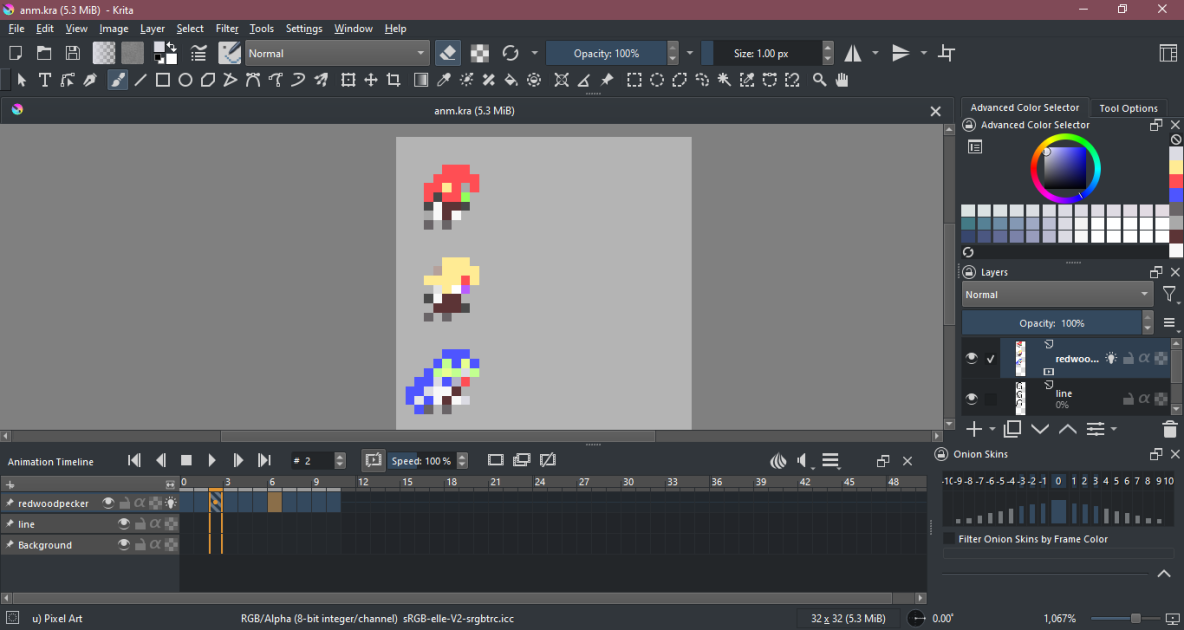
Task: Open the Settings menu
Action: (304, 29)
